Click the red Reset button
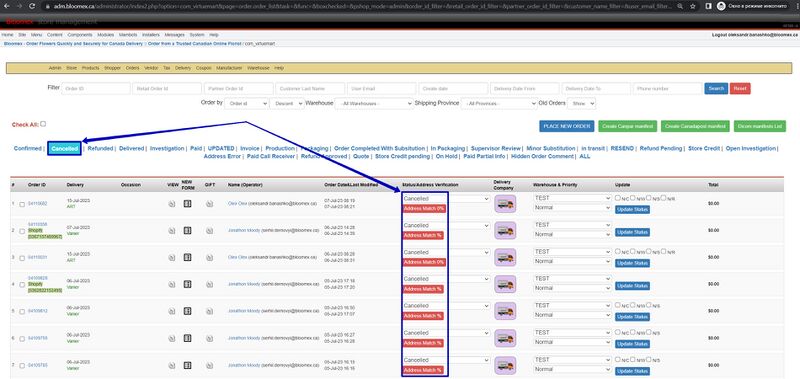This screenshot has height=379, width=800. [740, 88]
